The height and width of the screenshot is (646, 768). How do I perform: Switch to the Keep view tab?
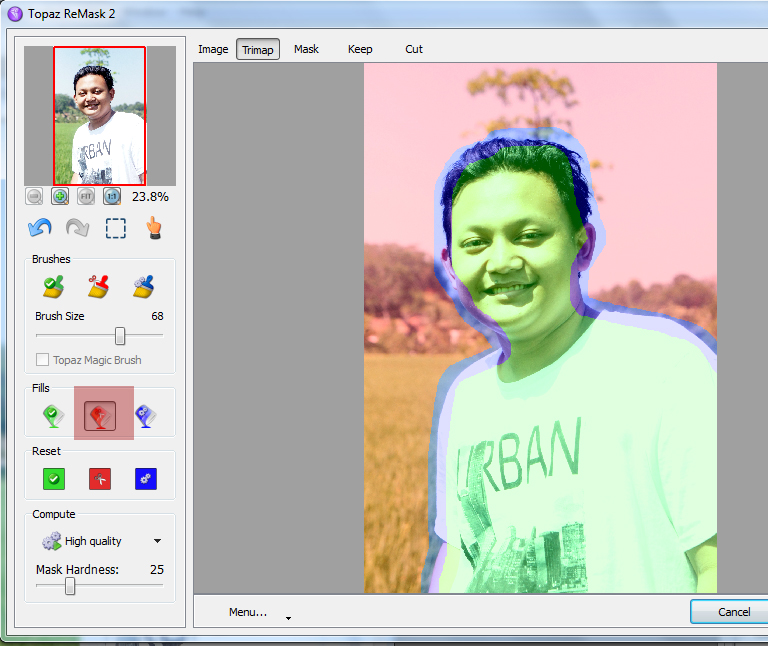[x=360, y=49]
